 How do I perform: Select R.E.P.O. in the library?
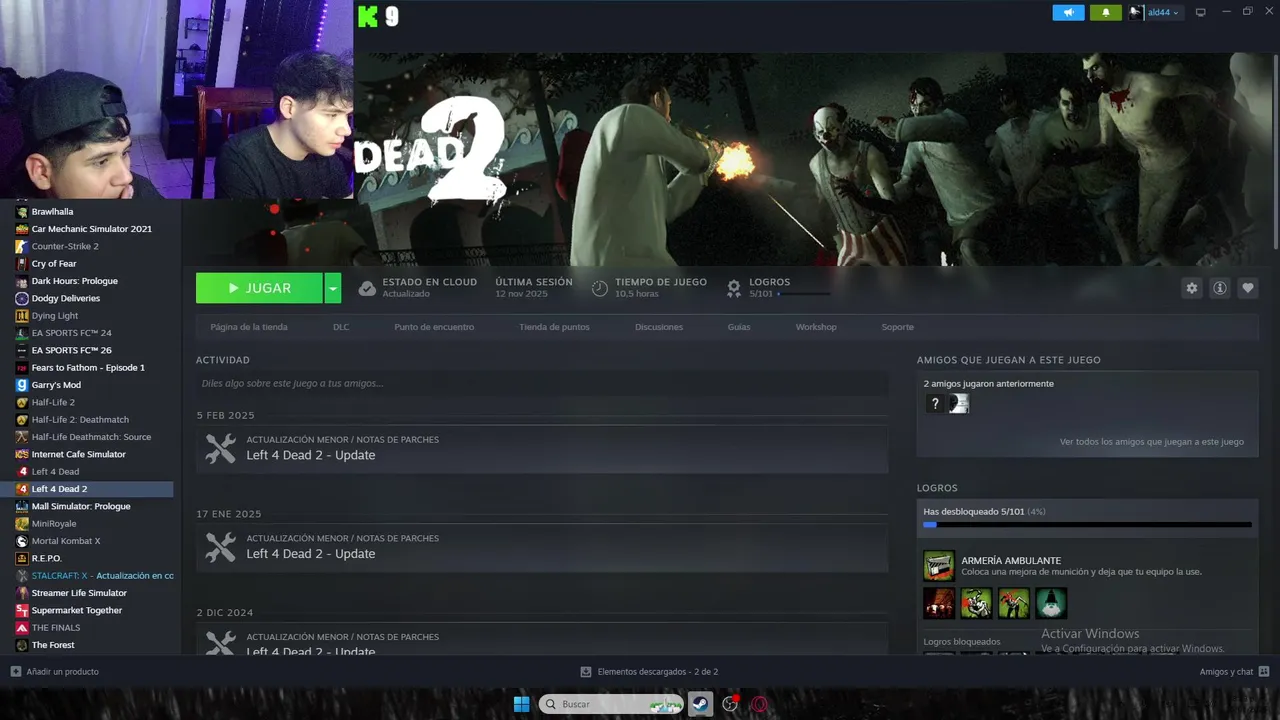(46, 558)
